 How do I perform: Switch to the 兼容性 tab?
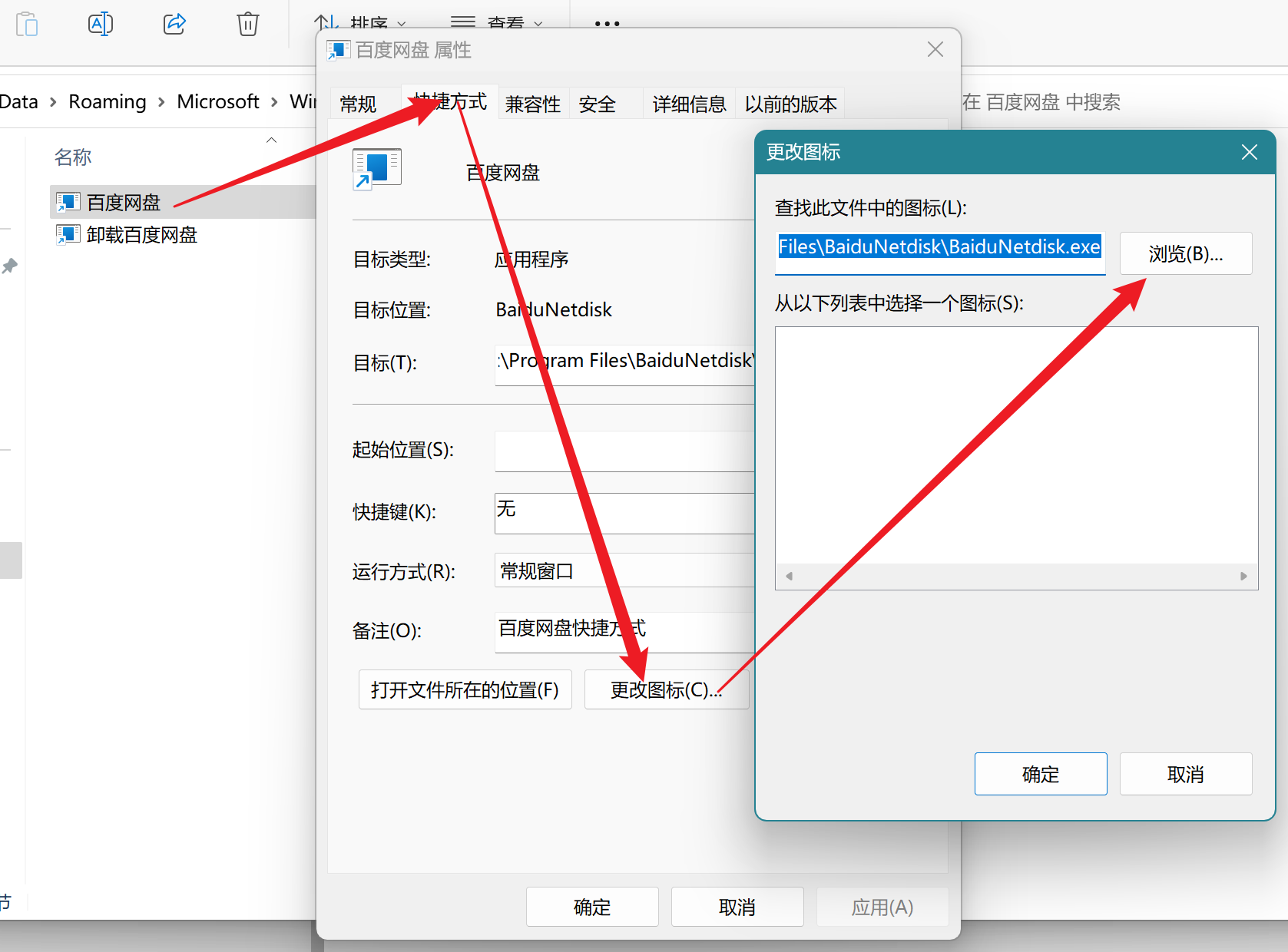tap(533, 104)
